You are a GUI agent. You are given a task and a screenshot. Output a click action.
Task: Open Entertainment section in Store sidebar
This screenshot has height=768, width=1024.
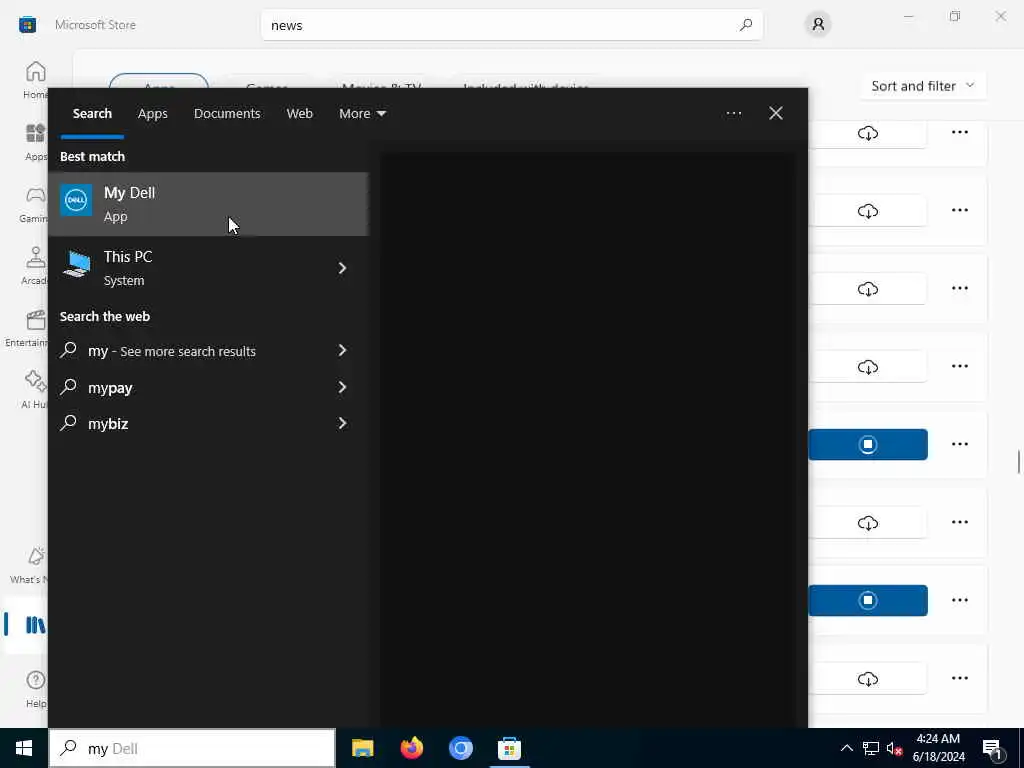[26, 328]
